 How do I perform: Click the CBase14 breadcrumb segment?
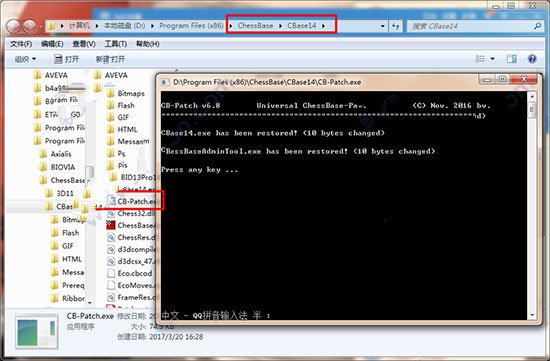coord(302,26)
